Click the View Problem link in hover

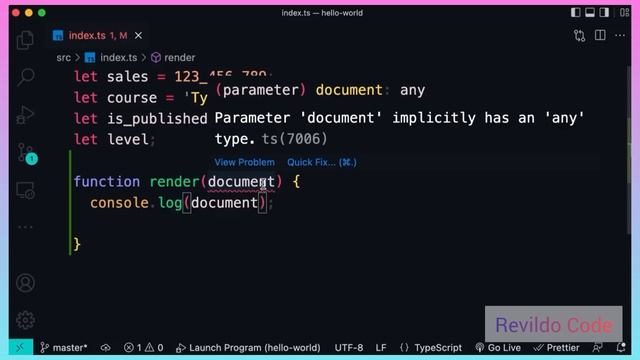[x=244, y=162]
